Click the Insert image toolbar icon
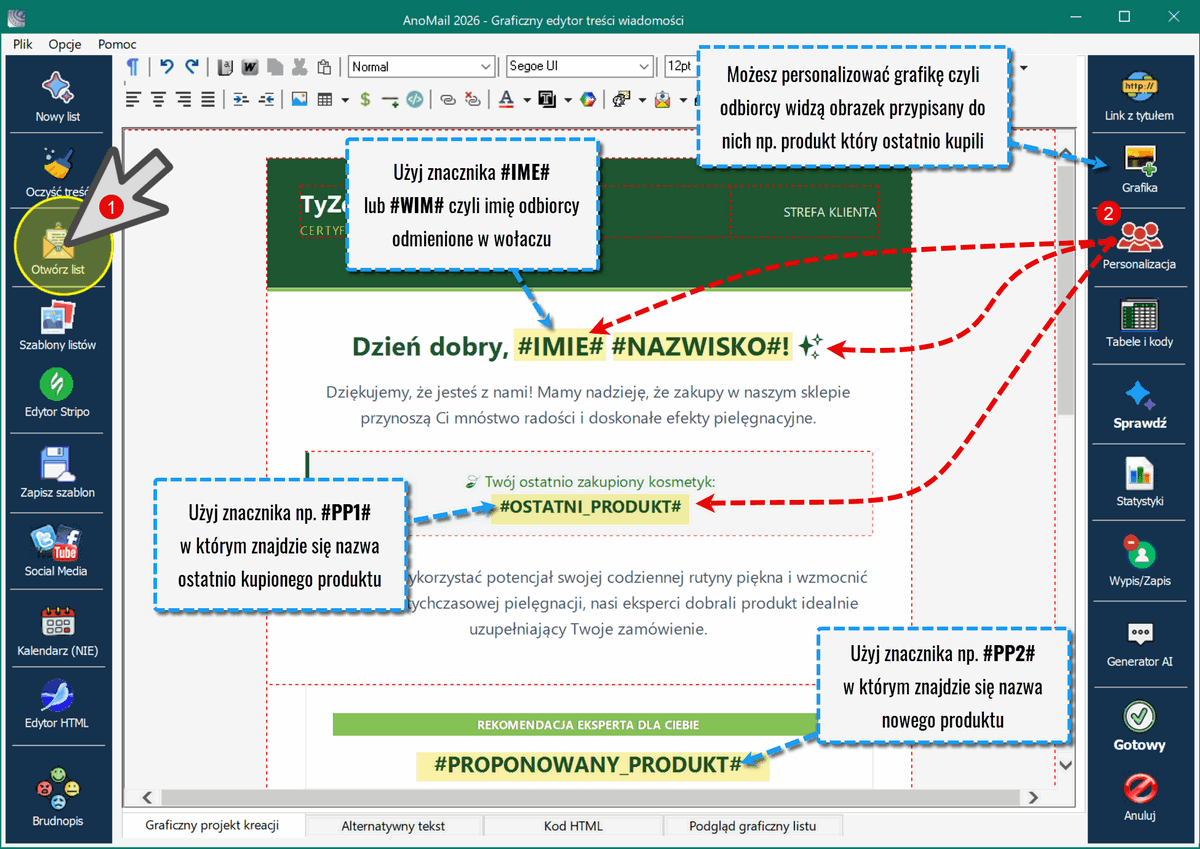The height and width of the screenshot is (849, 1200). pos(298,99)
